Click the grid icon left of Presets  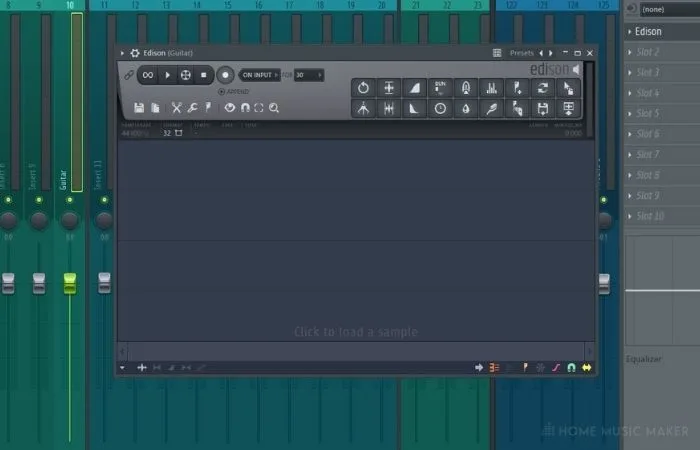[497, 53]
